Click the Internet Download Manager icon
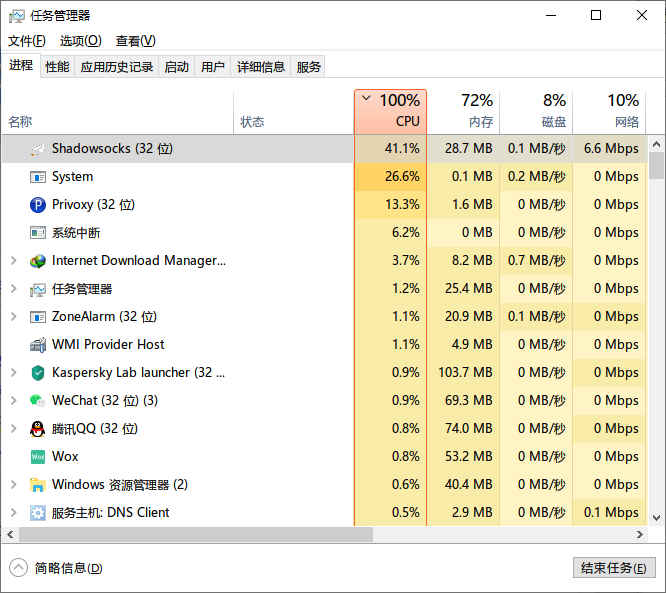This screenshot has height=593, width=666. pos(38,261)
